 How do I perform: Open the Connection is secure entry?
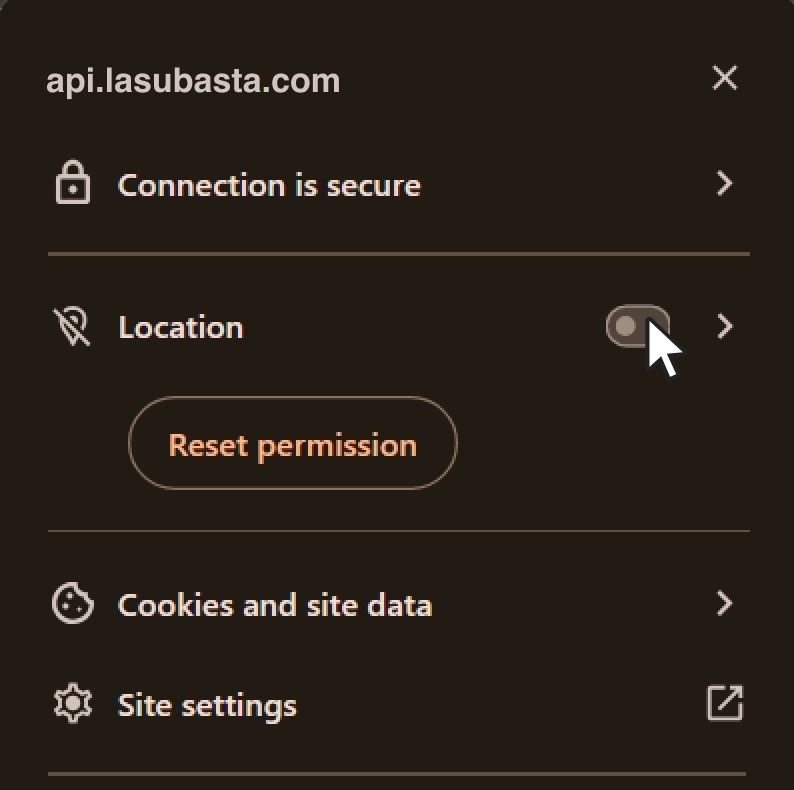(x=269, y=185)
